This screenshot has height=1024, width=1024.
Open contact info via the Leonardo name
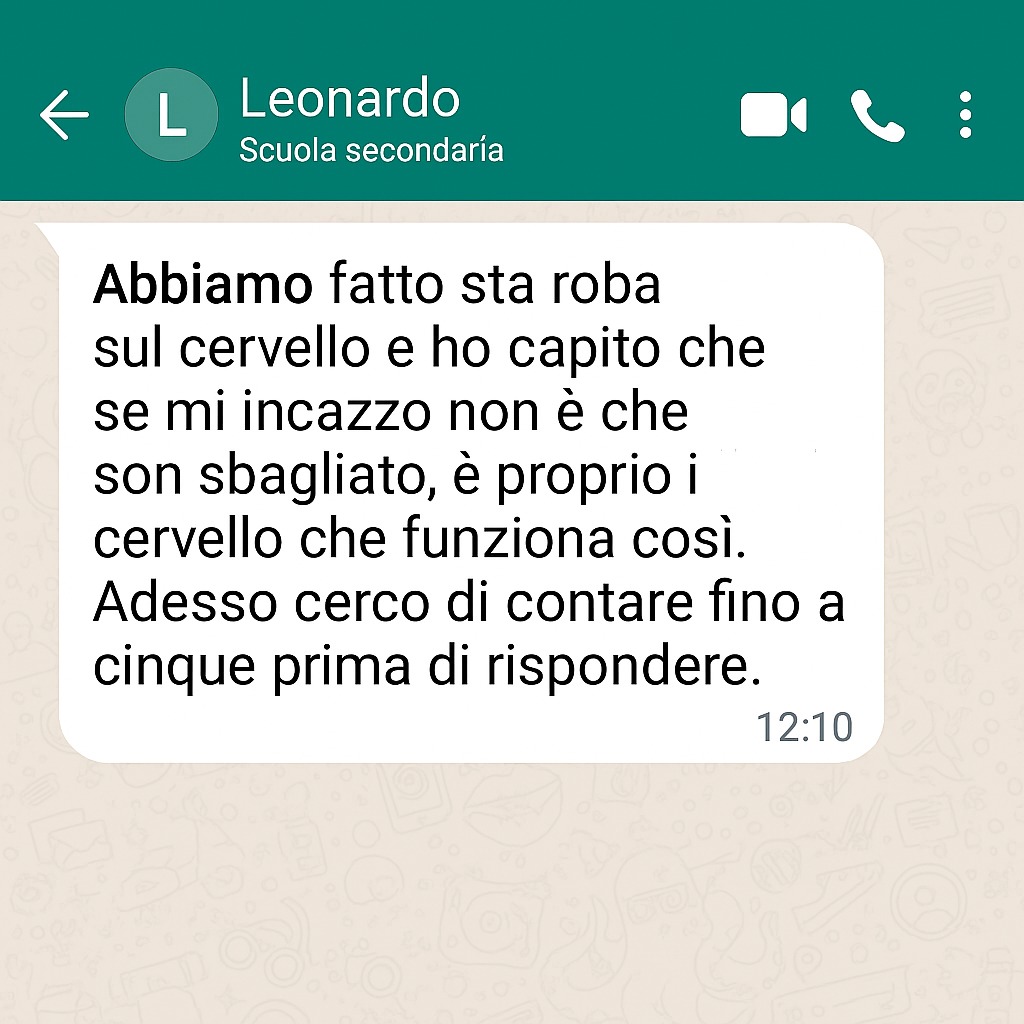[x=350, y=98]
